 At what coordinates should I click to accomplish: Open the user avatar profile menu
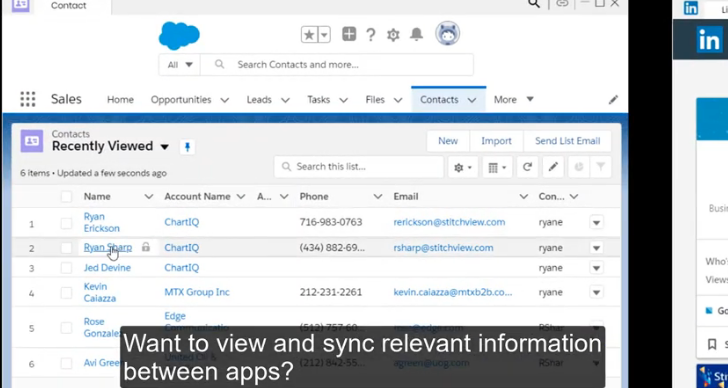click(x=448, y=34)
